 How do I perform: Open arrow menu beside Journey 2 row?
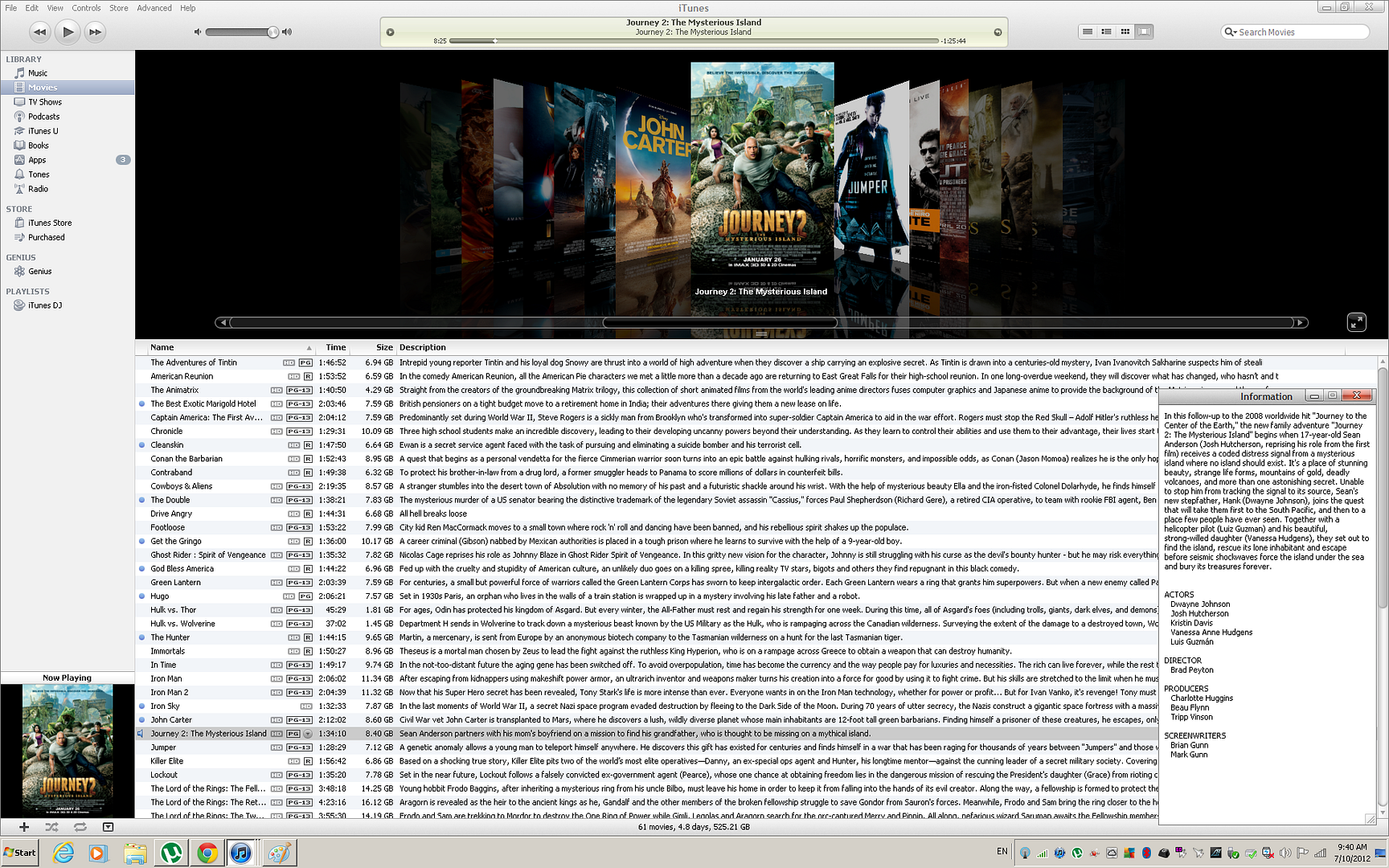pos(307,734)
